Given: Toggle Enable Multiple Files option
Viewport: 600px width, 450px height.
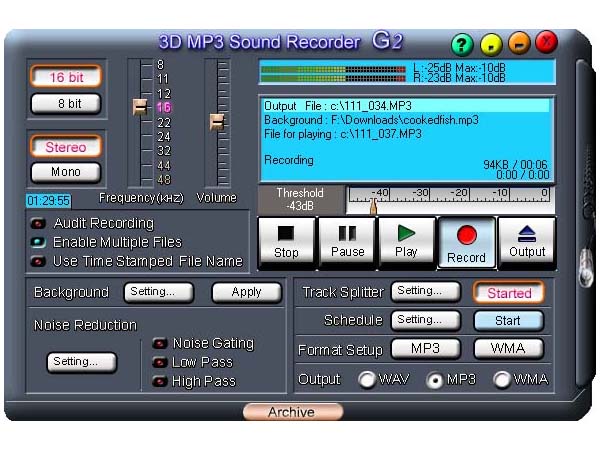Looking at the screenshot, I should click(38, 242).
